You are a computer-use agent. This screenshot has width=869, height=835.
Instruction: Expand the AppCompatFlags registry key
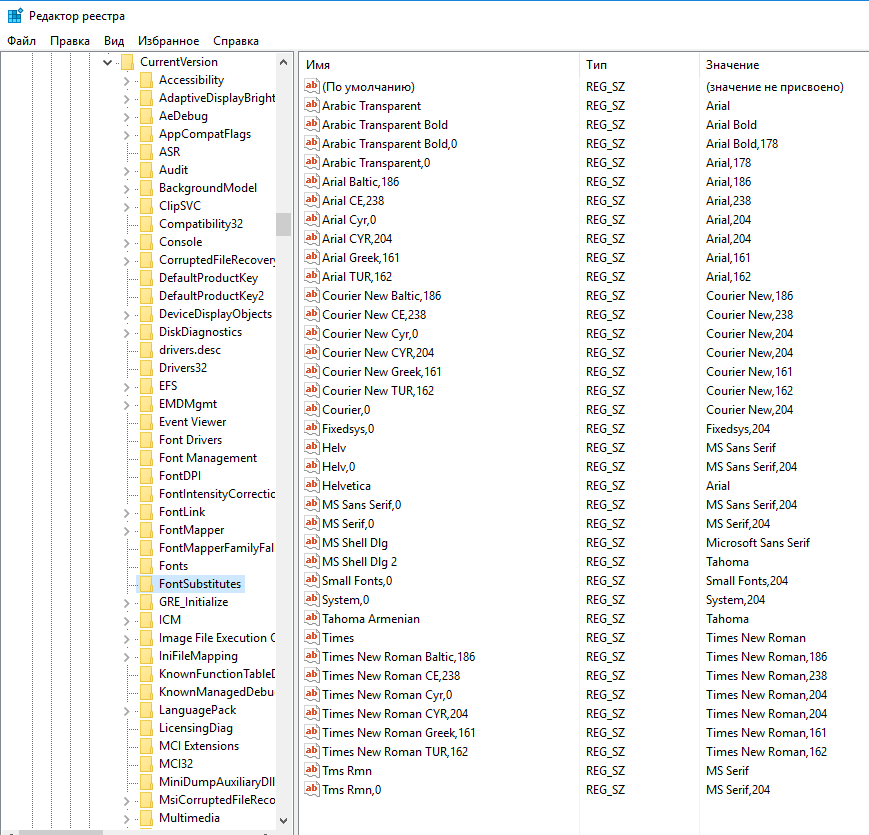pos(126,134)
